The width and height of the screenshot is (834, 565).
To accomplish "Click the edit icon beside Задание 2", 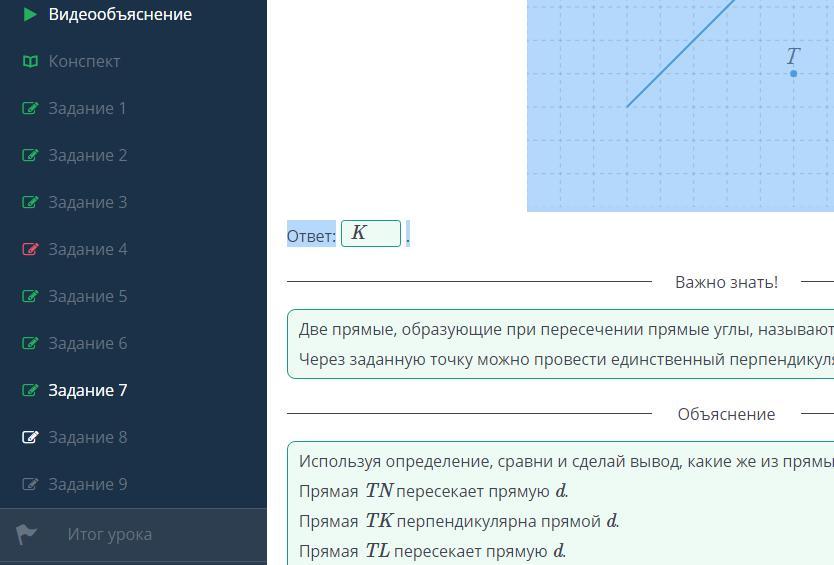I will (30, 155).
